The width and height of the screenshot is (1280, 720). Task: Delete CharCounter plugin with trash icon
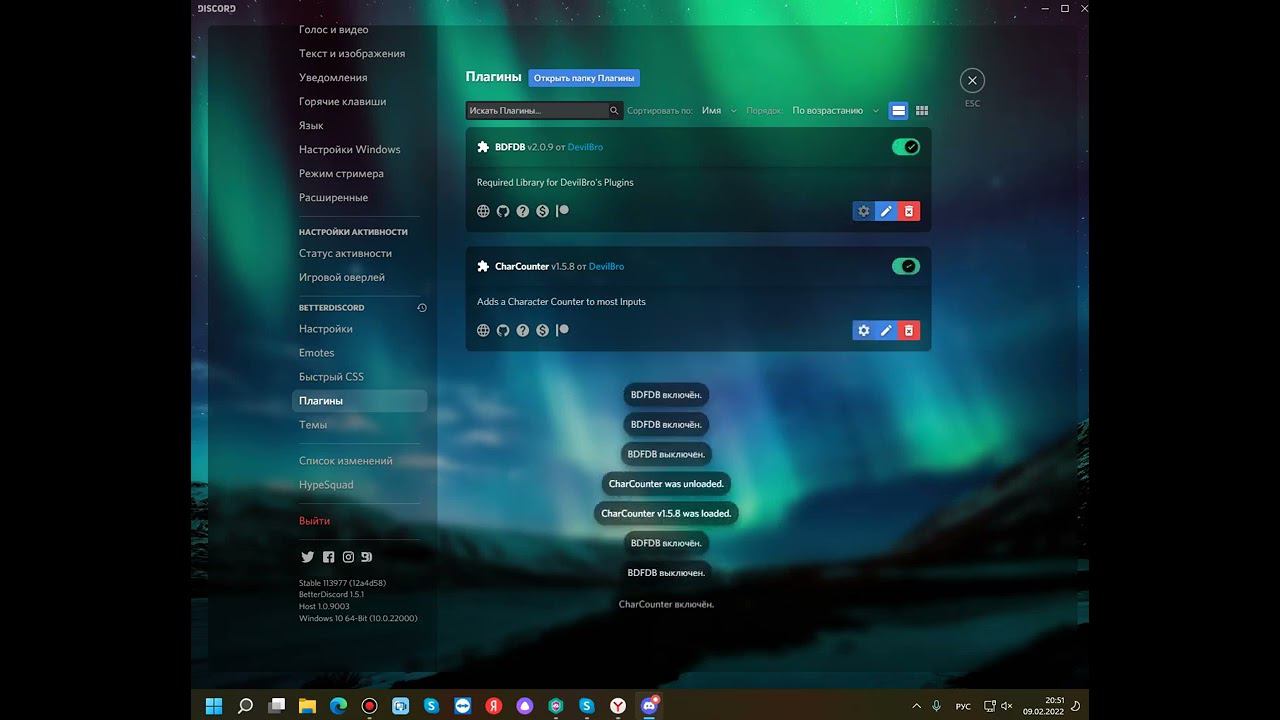point(909,330)
